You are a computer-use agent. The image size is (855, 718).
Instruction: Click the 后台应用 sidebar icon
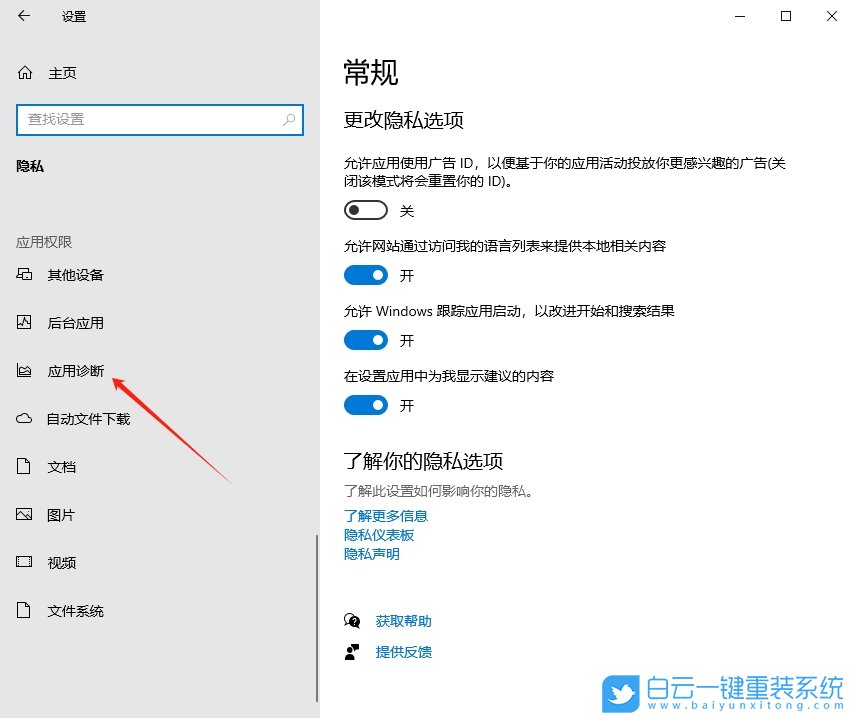tap(22, 322)
